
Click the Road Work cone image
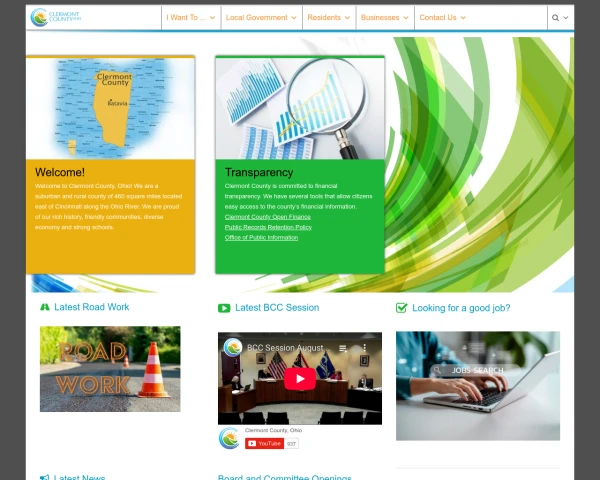(x=110, y=369)
